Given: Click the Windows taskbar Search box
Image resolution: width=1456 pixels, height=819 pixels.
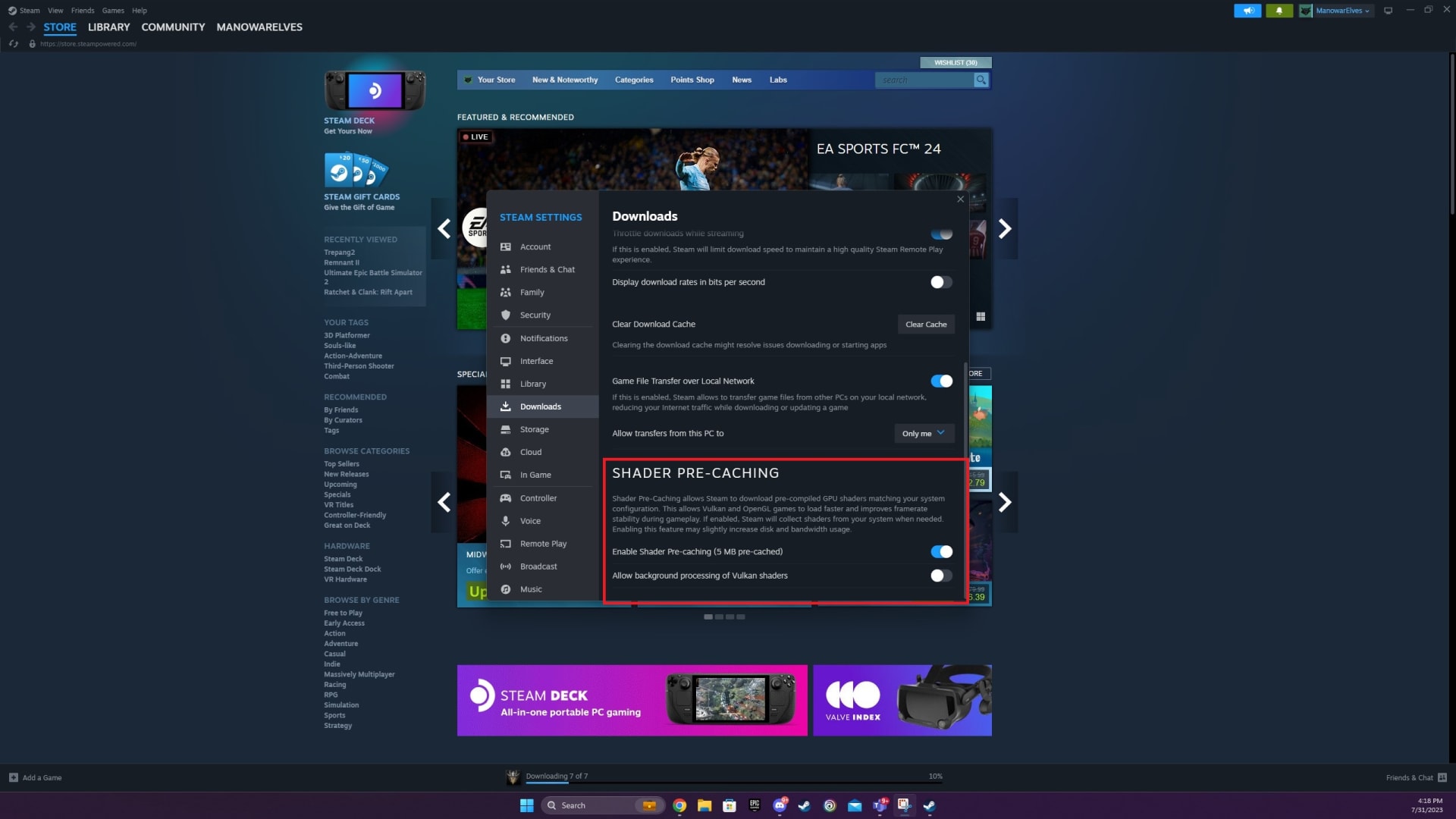Looking at the screenshot, I should pos(603,806).
